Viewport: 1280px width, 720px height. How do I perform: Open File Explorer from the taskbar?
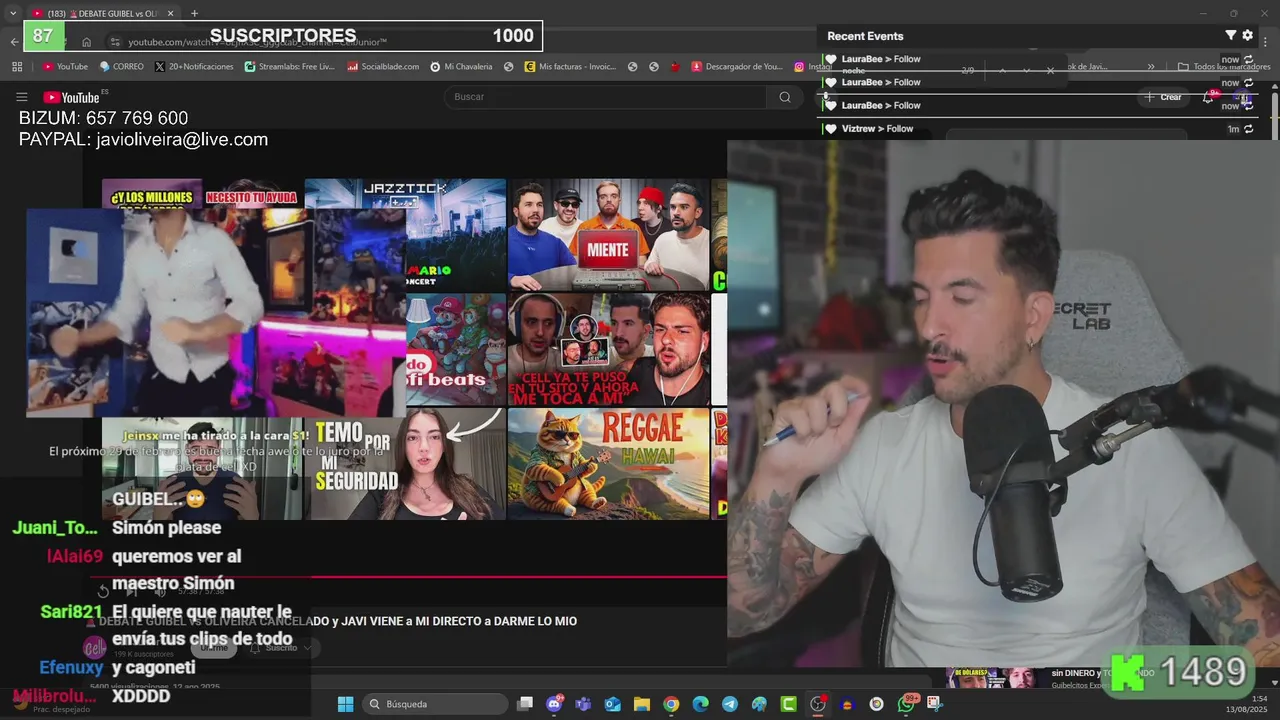[641, 704]
